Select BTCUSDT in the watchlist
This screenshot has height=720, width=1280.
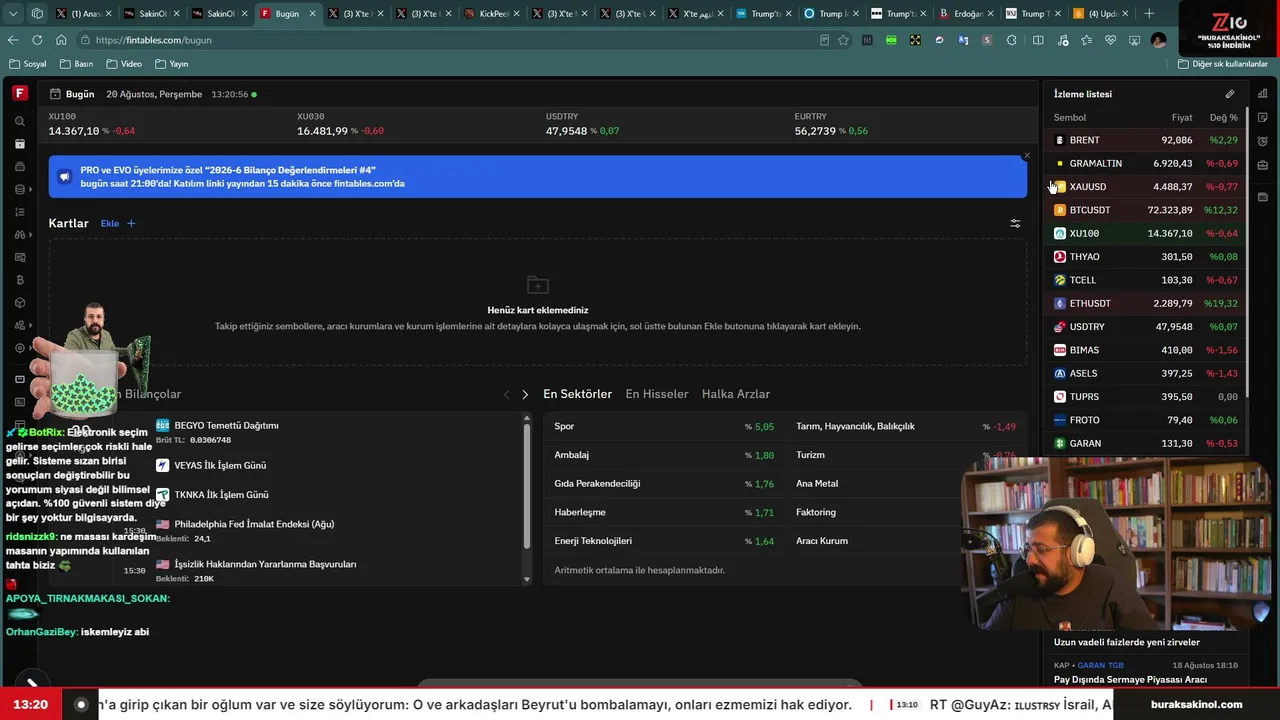(1146, 211)
